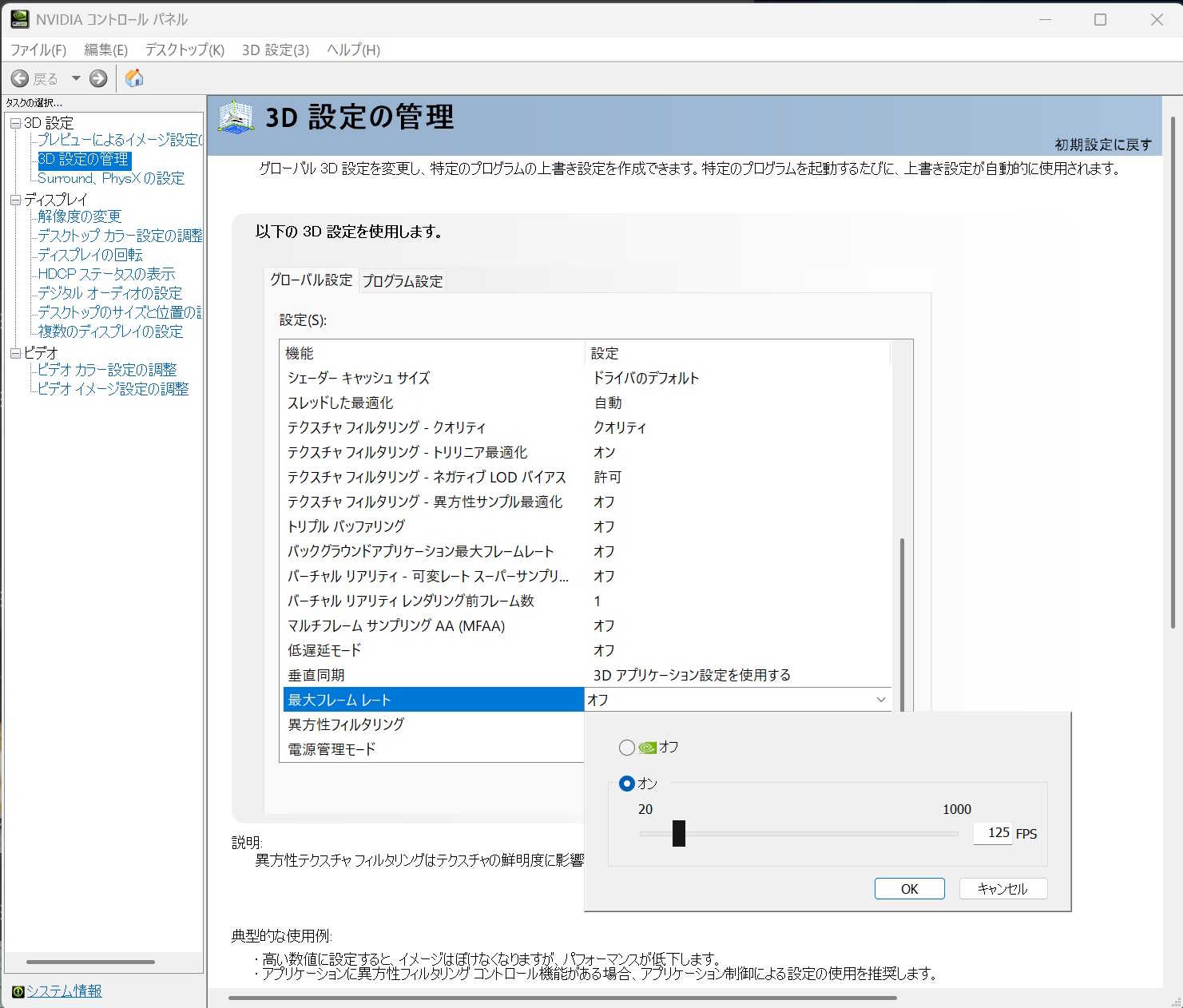
Task: Open ビデオ カラー設定の調整
Action: pyautogui.click(x=107, y=370)
